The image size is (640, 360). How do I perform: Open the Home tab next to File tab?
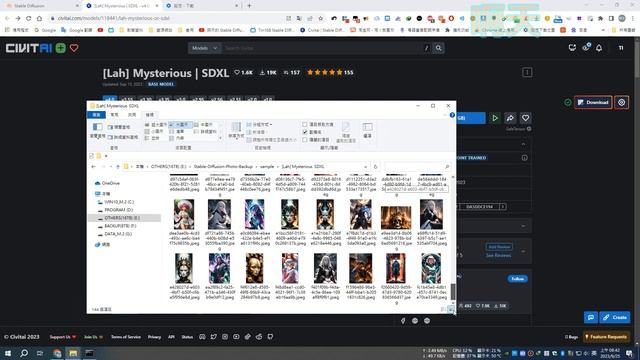[x=114, y=115]
